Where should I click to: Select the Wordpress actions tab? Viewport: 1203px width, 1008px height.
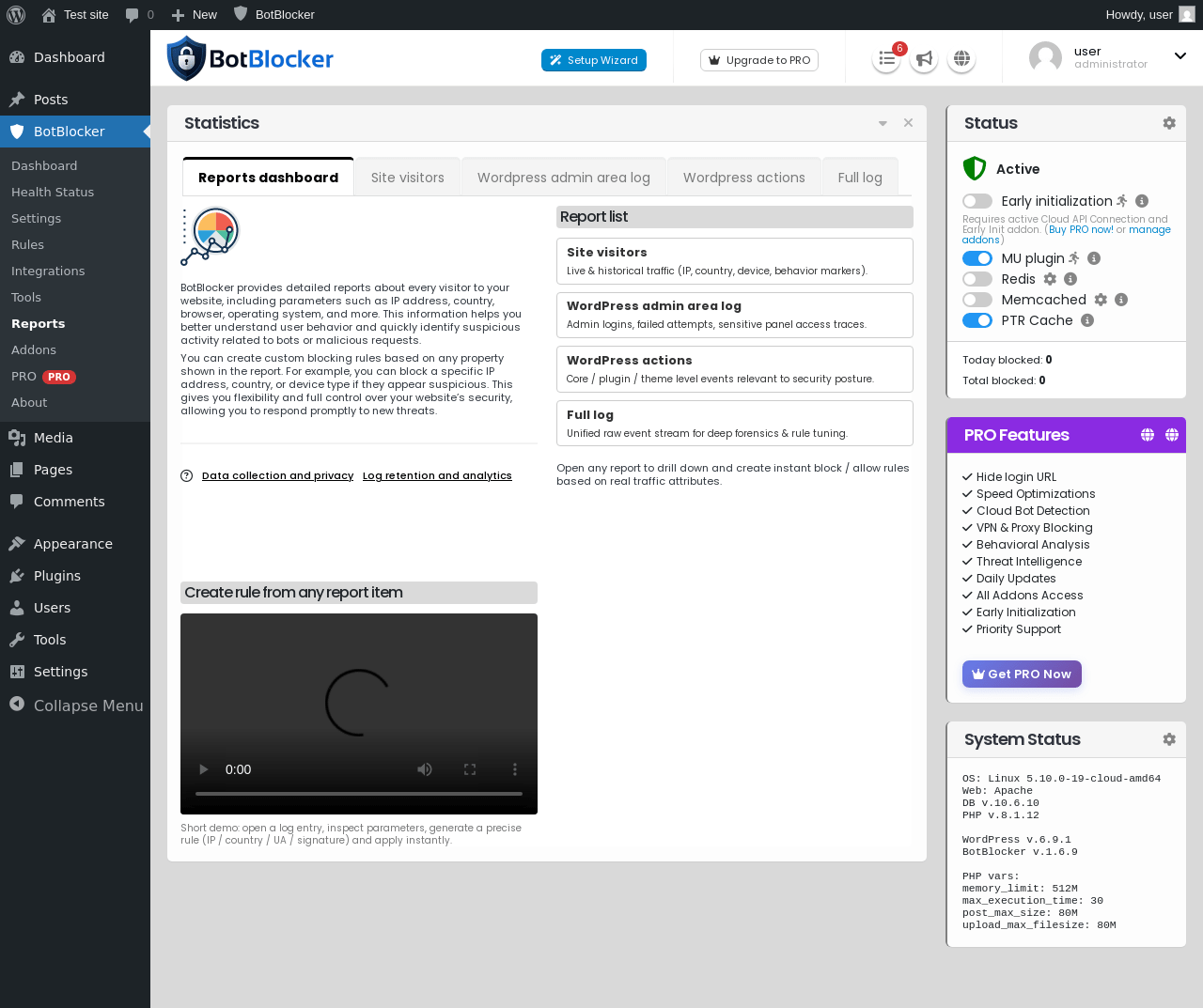(x=744, y=178)
